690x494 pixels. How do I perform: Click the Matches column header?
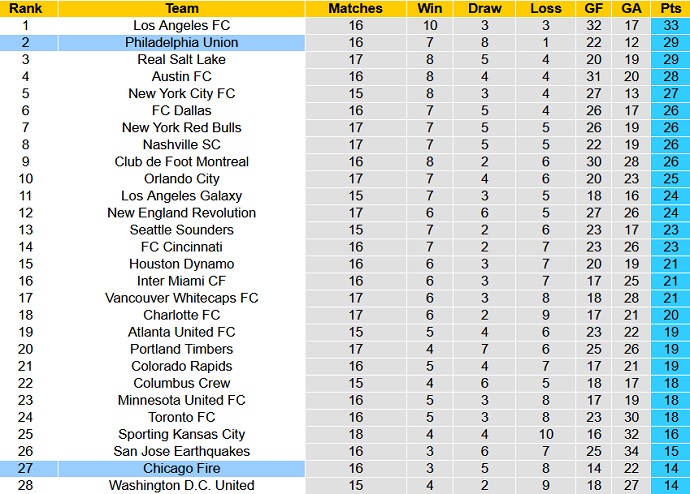[355, 8]
